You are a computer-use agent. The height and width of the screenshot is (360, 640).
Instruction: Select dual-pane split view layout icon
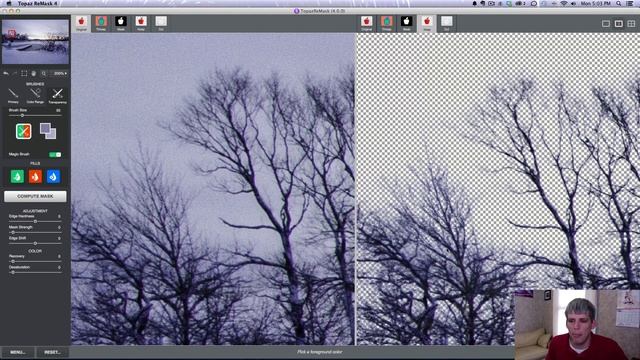click(619, 24)
